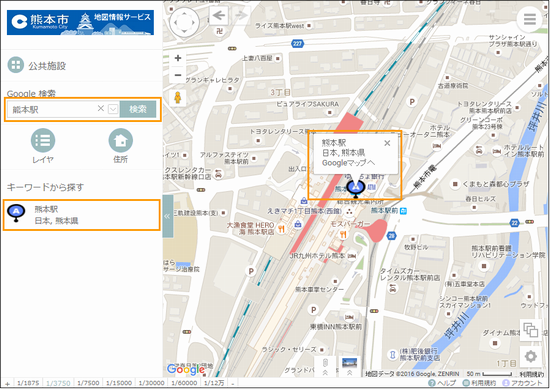Select the 1/30000 scale
Image resolution: width=550 pixels, height=389 pixels.
[x=152, y=383]
